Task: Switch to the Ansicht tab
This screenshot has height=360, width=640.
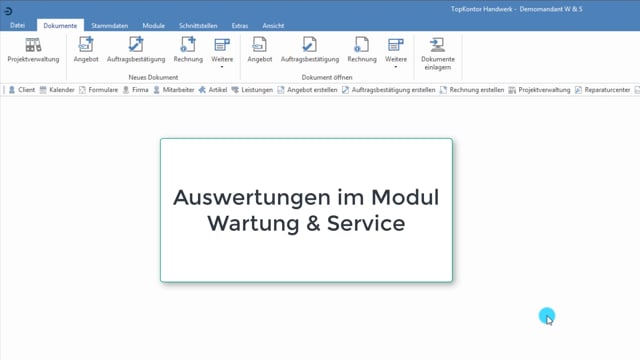Action: click(273, 25)
